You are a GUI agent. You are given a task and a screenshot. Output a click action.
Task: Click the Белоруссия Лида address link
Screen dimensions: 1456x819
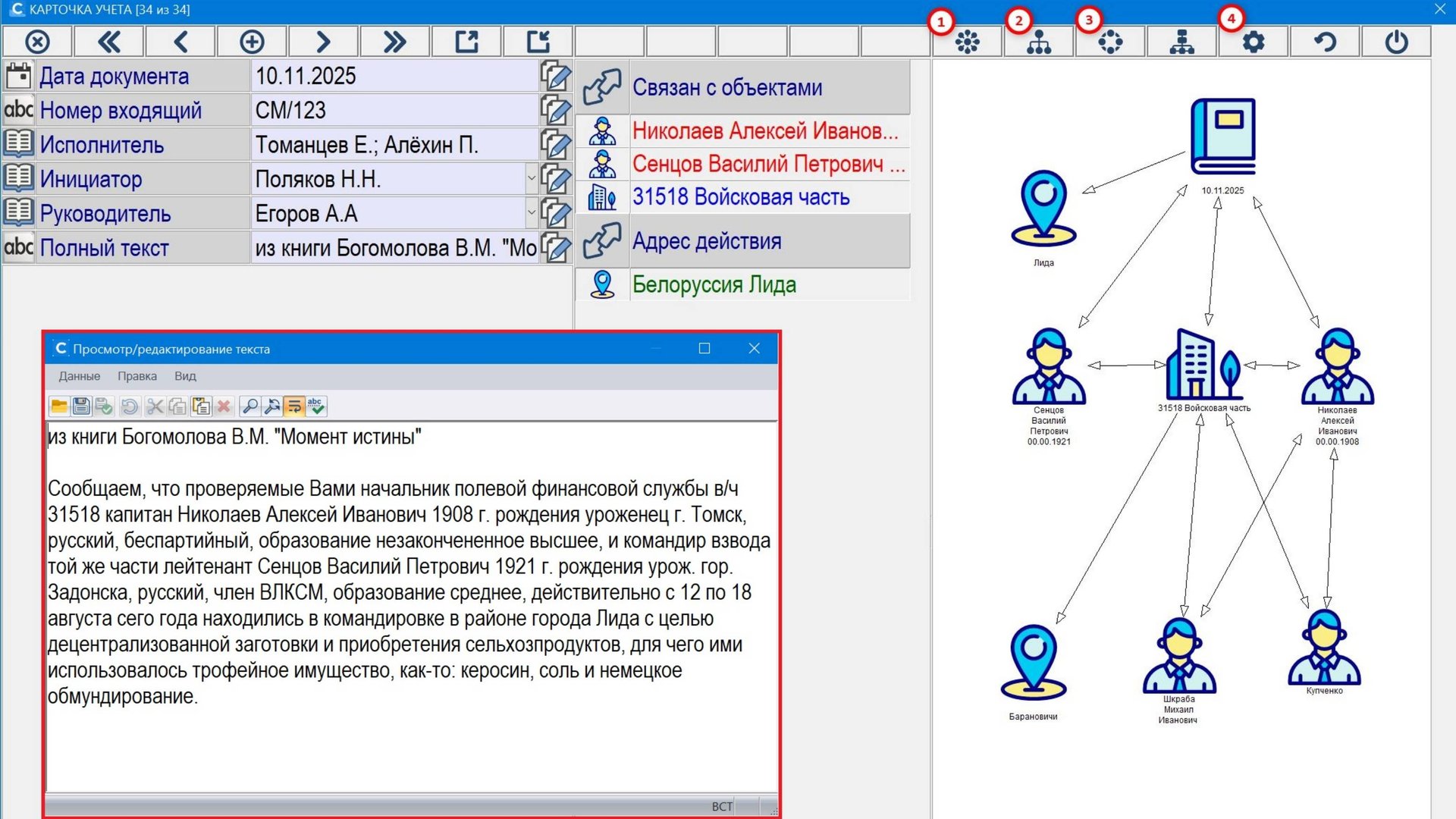coord(714,284)
